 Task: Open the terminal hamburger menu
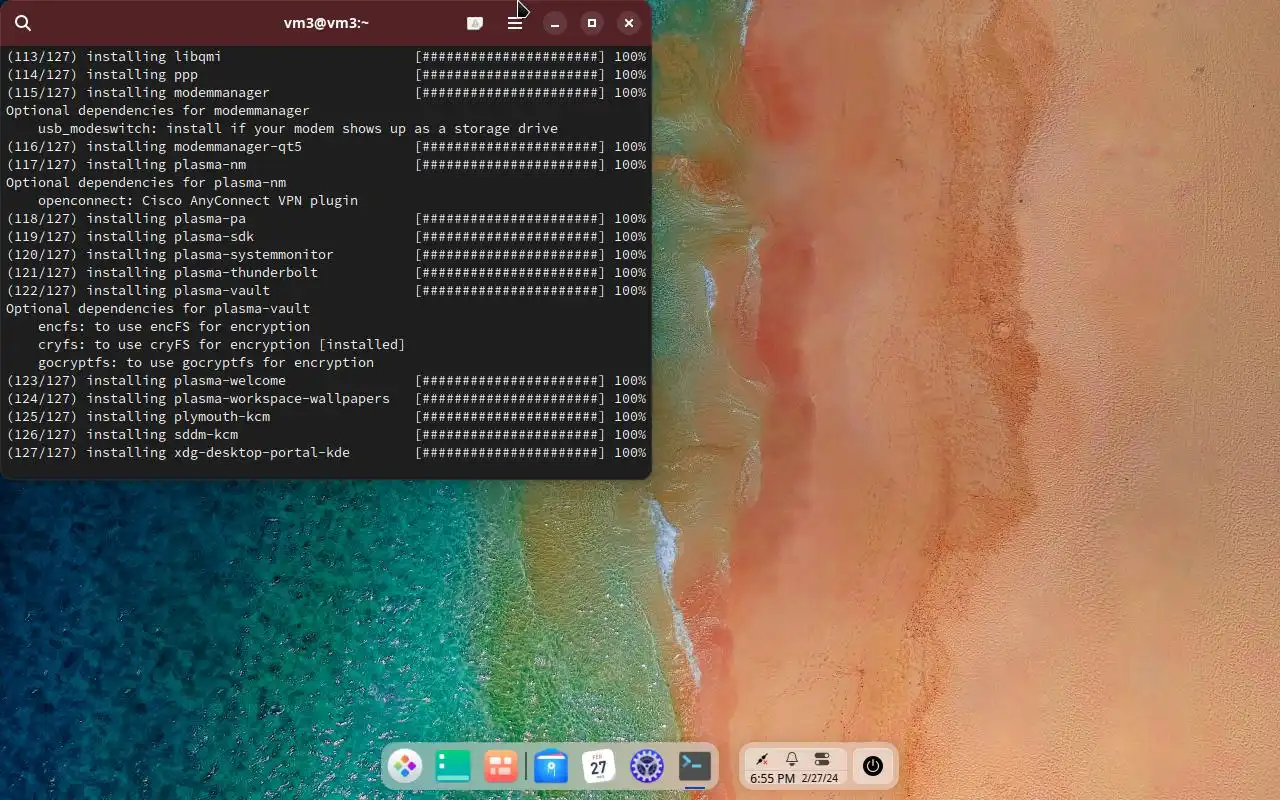[515, 23]
